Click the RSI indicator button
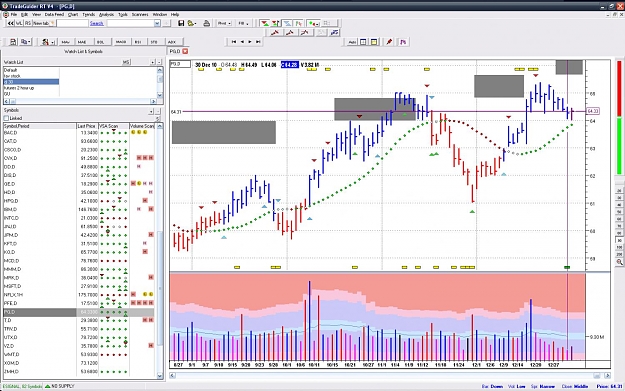This screenshot has width=625, height=391. 138,42
